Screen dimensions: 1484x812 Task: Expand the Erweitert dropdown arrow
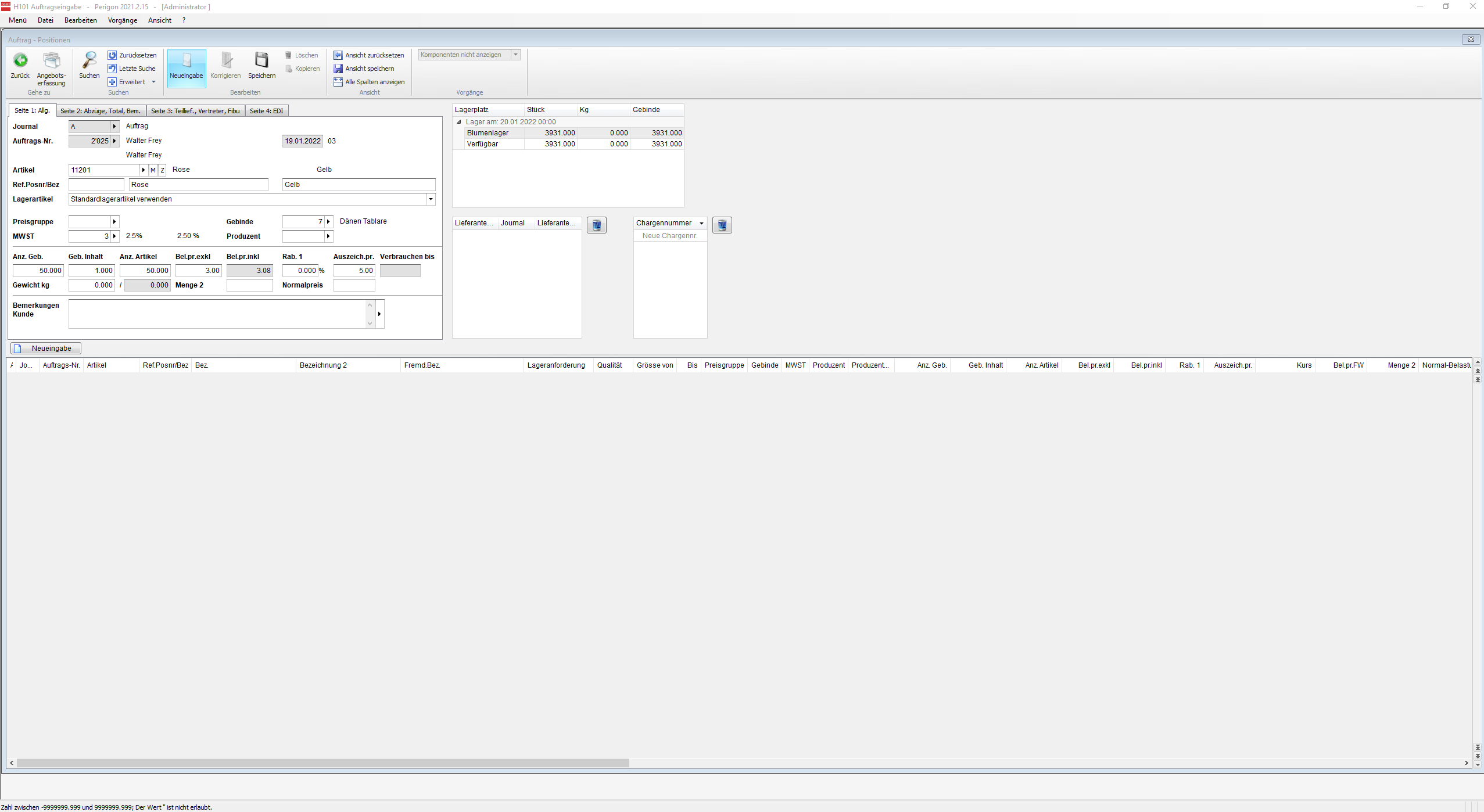tap(153, 82)
